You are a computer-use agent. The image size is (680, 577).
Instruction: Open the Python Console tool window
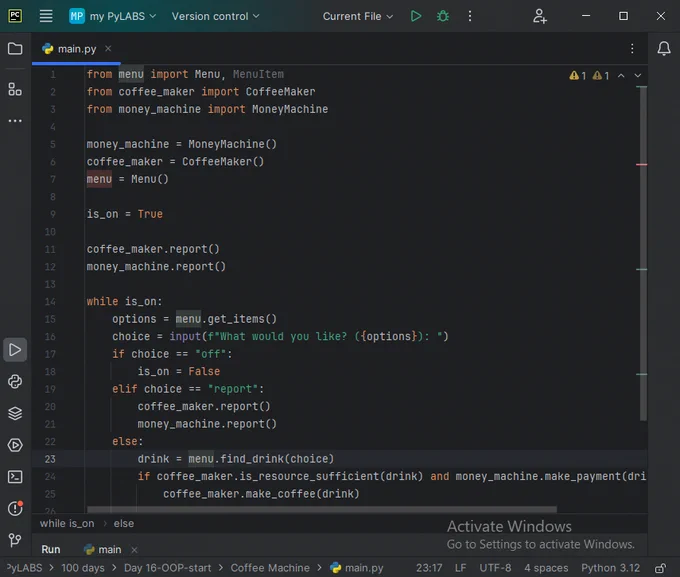pos(15,381)
